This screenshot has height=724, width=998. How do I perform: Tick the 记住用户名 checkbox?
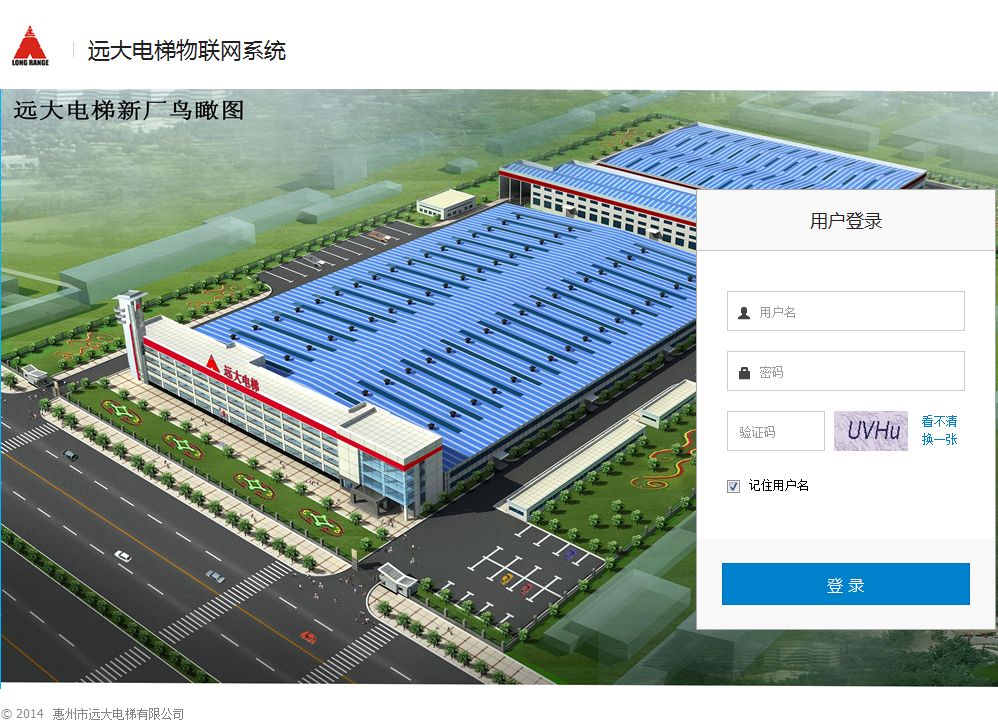point(733,486)
